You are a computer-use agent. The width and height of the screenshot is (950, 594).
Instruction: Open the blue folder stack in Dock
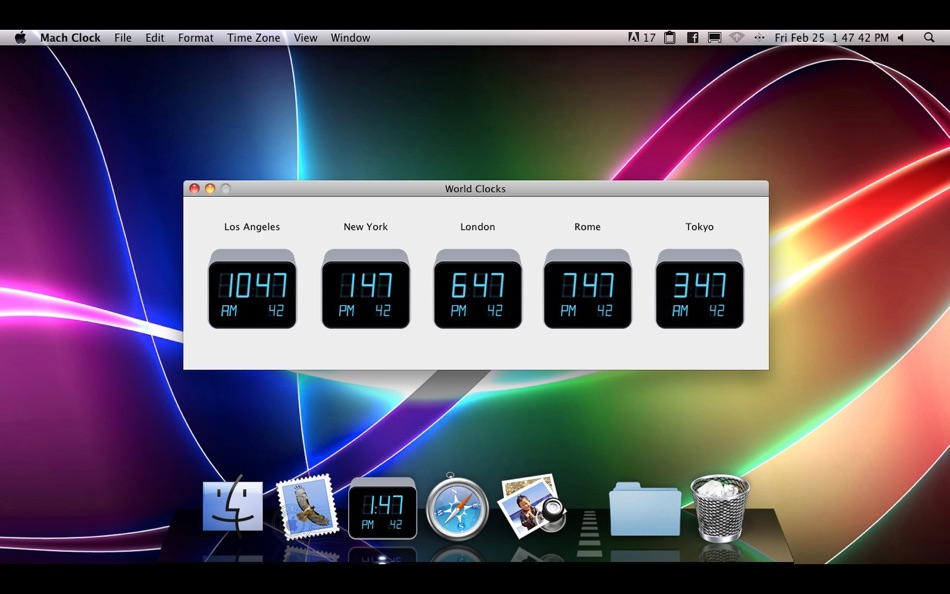pos(645,509)
